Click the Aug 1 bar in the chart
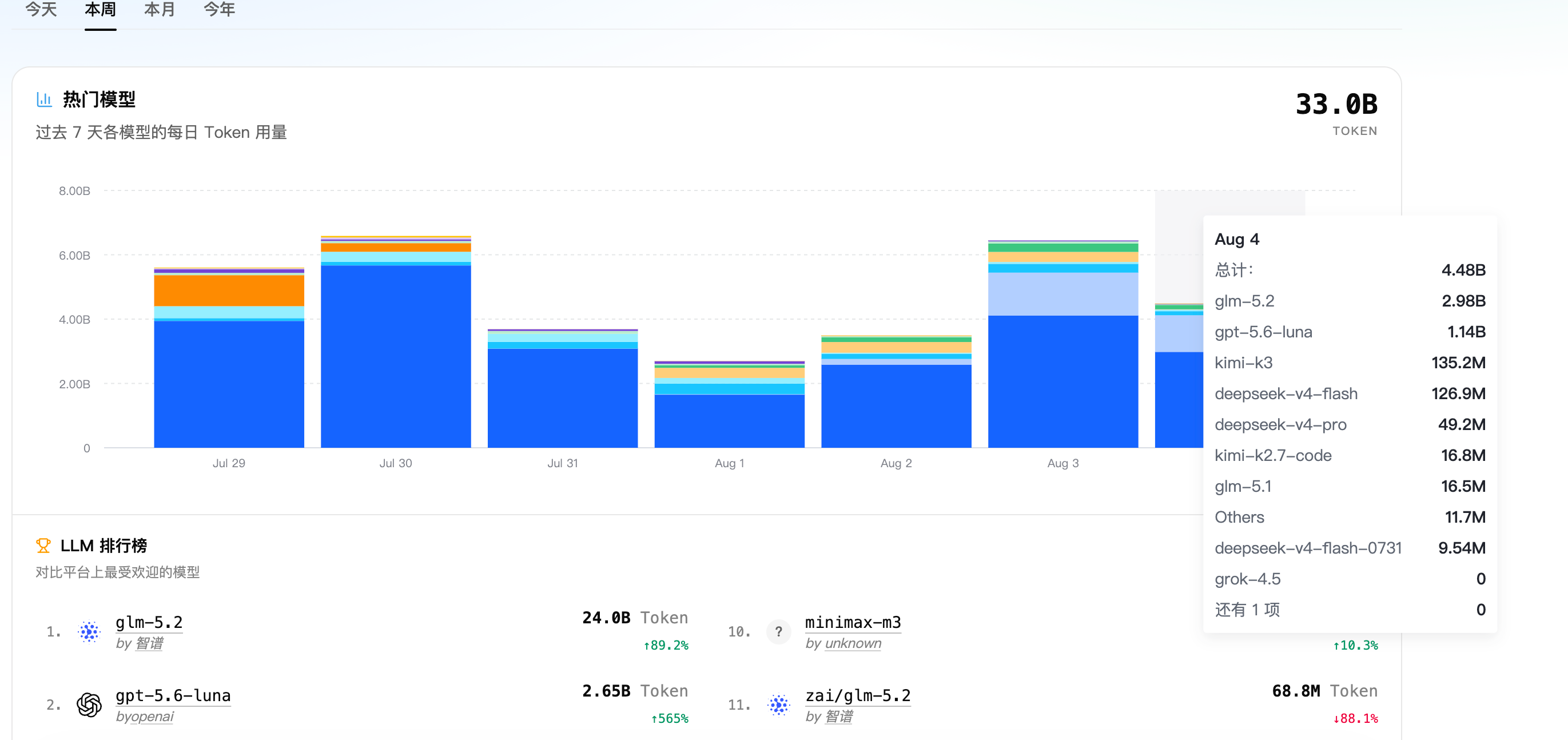Screen dimensions: 1568x740 [729, 405]
